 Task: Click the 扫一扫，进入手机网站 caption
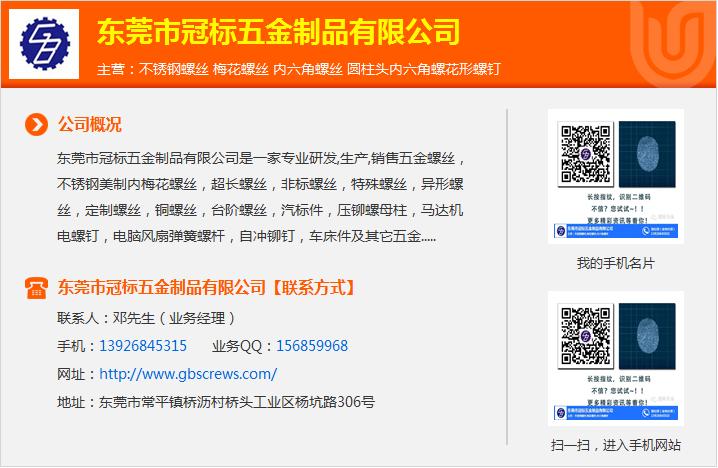pyautogui.click(x=615, y=446)
